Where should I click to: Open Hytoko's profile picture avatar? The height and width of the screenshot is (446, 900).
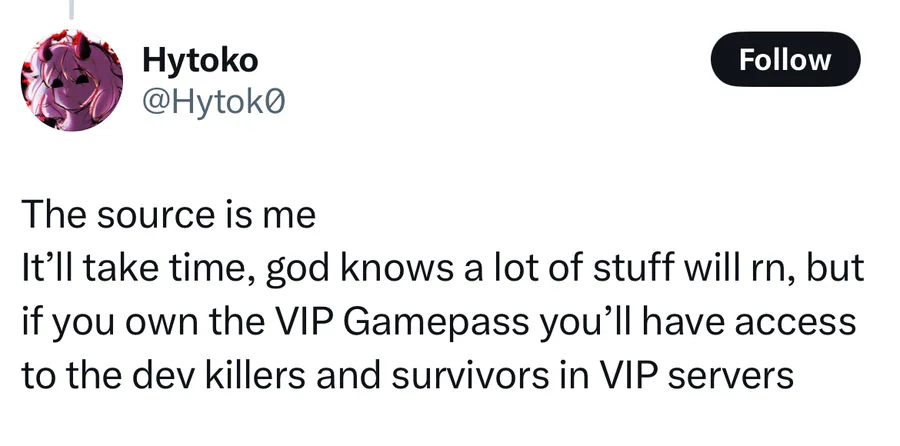[72, 80]
